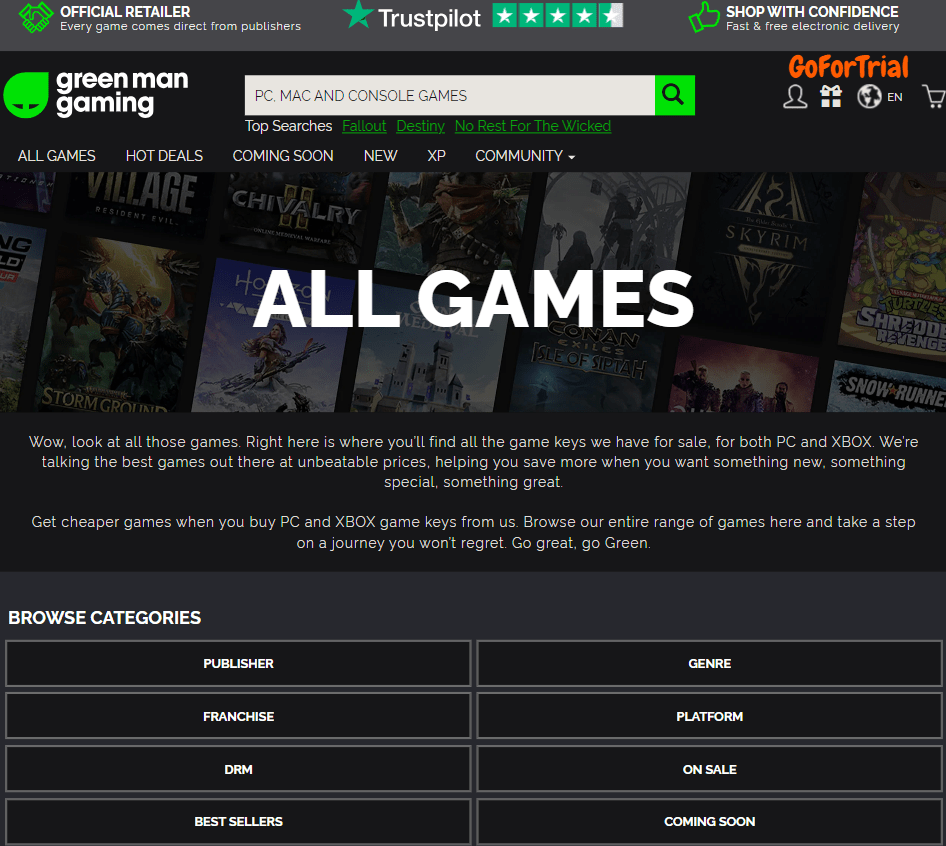The width and height of the screenshot is (946, 846).
Task: Browse by Publisher category
Action: 238,664
